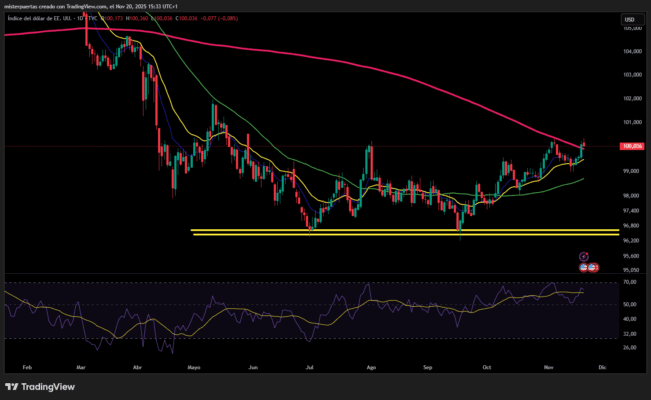The width and height of the screenshot is (651, 400).
Task: Click the upper yellow horizontal support line
Action: [x=400, y=230]
